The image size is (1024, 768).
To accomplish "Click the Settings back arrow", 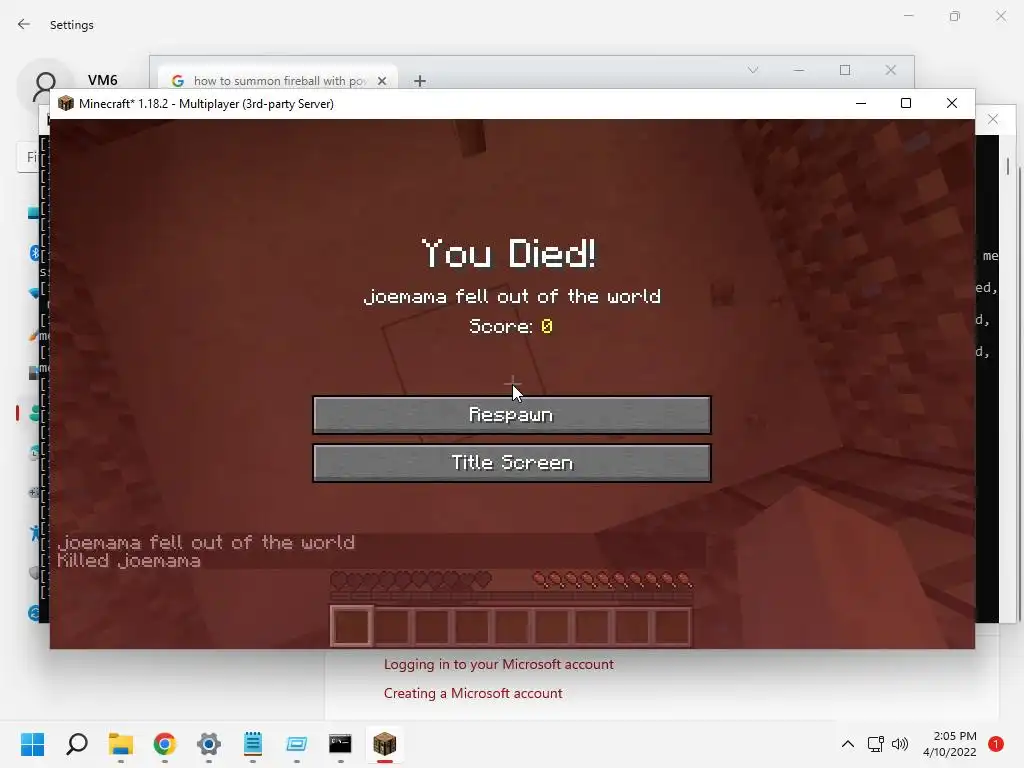I will coord(24,24).
